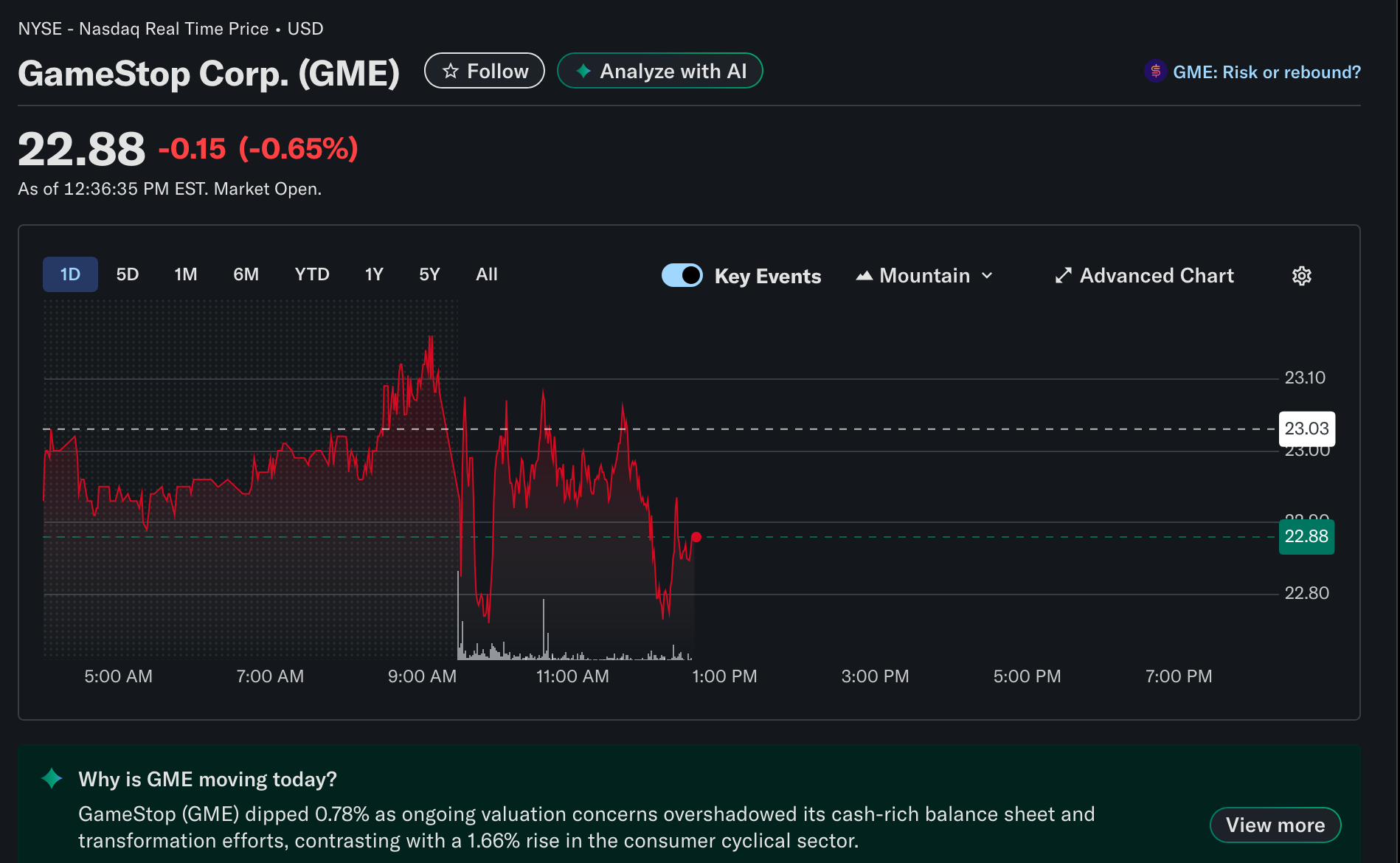Choose the YTD time range
Screen dimensions: 1400x863
(312, 274)
